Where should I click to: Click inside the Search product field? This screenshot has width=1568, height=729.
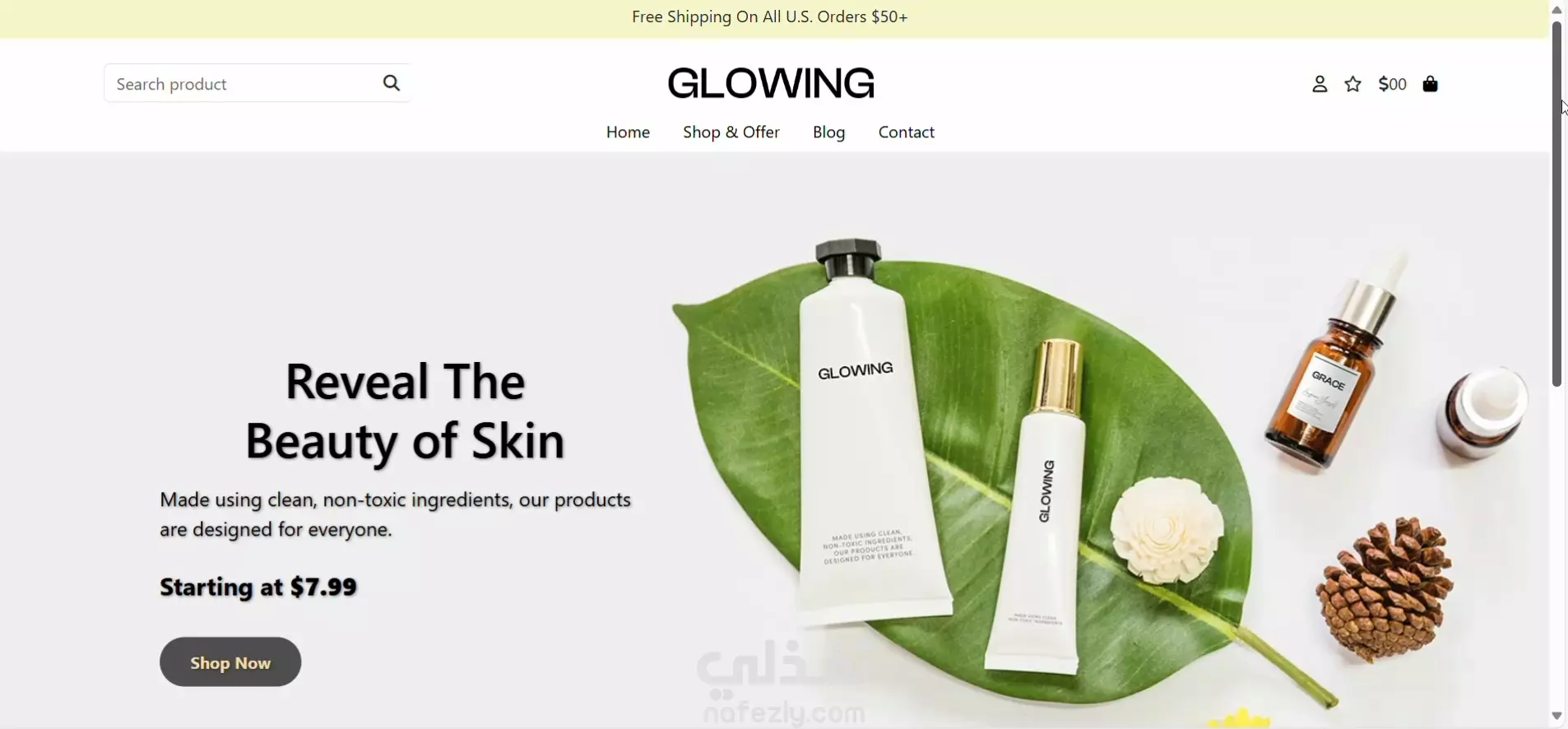click(x=237, y=83)
